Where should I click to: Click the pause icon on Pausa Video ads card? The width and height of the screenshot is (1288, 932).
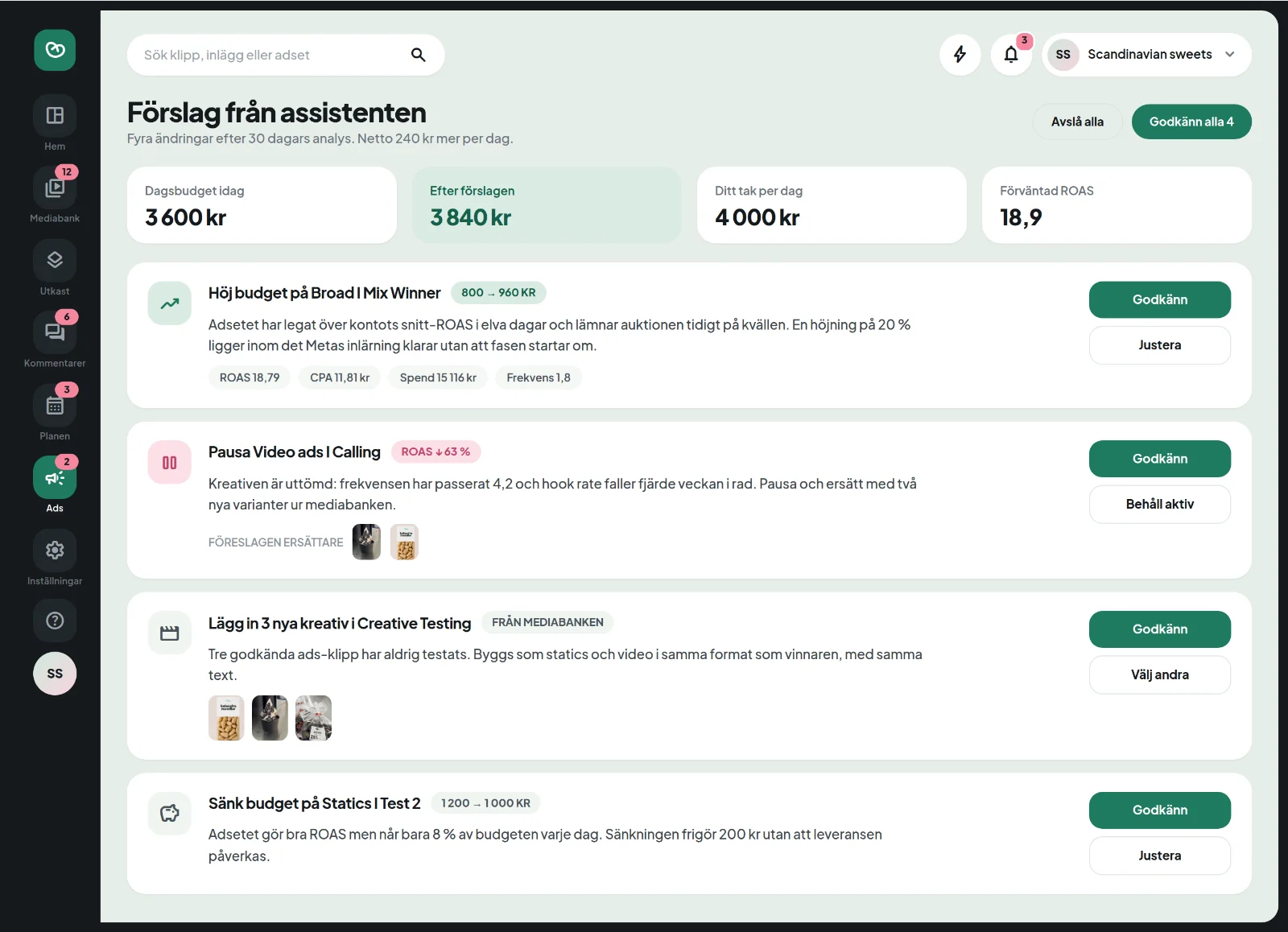[170, 463]
